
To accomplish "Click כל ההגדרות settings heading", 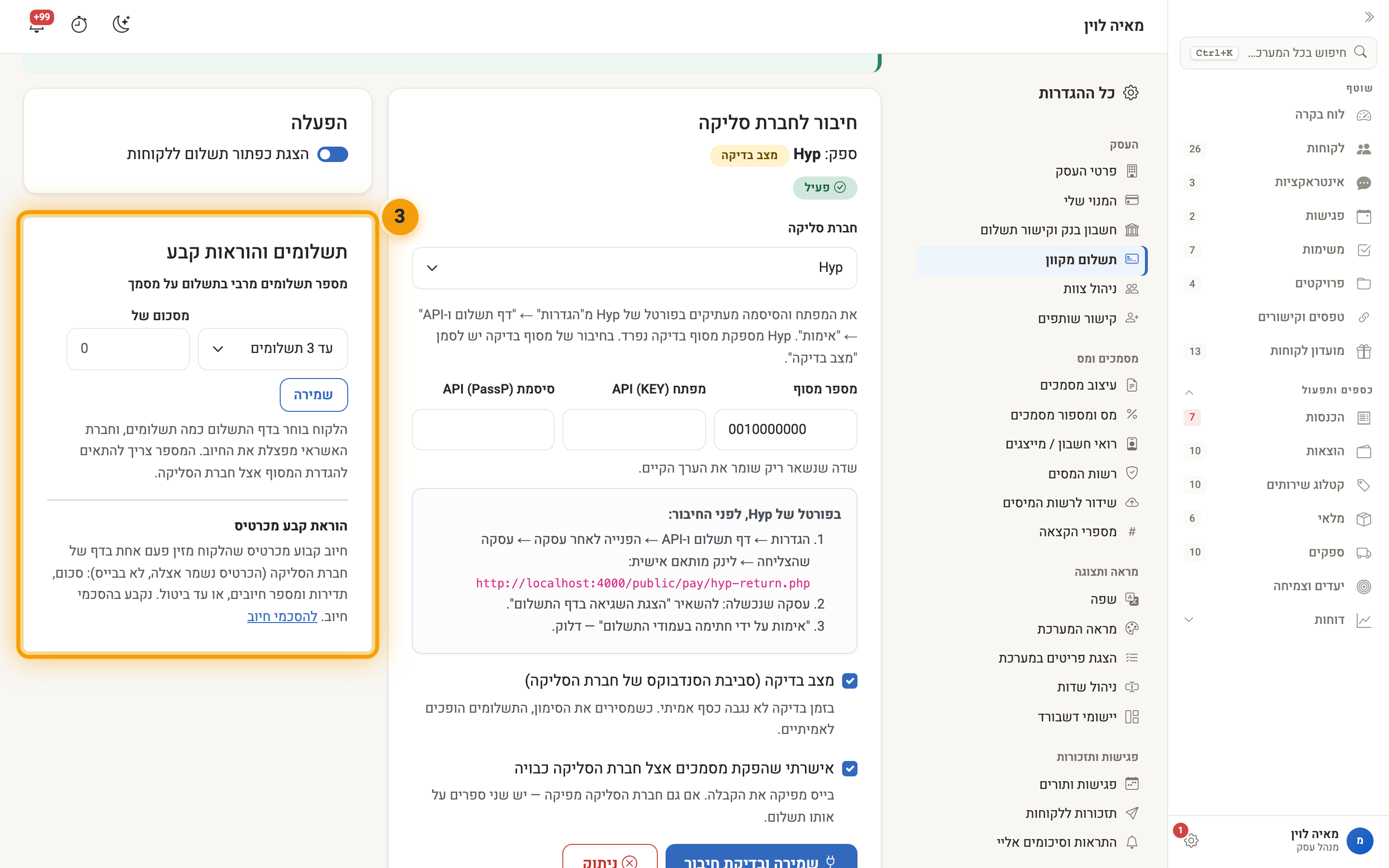I will 1088,93.
